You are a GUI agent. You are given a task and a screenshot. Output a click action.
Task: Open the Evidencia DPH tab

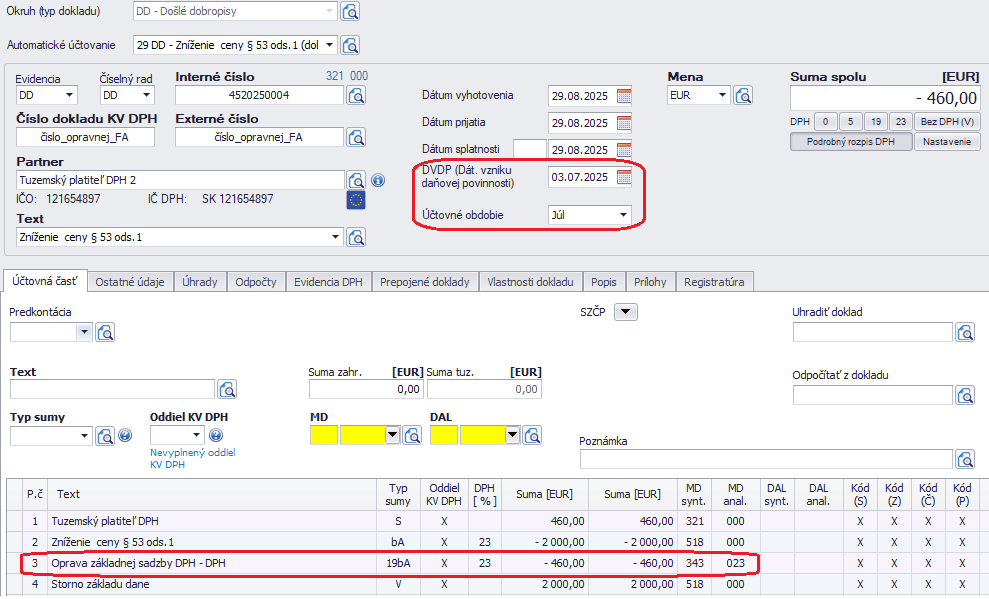tap(328, 282)
